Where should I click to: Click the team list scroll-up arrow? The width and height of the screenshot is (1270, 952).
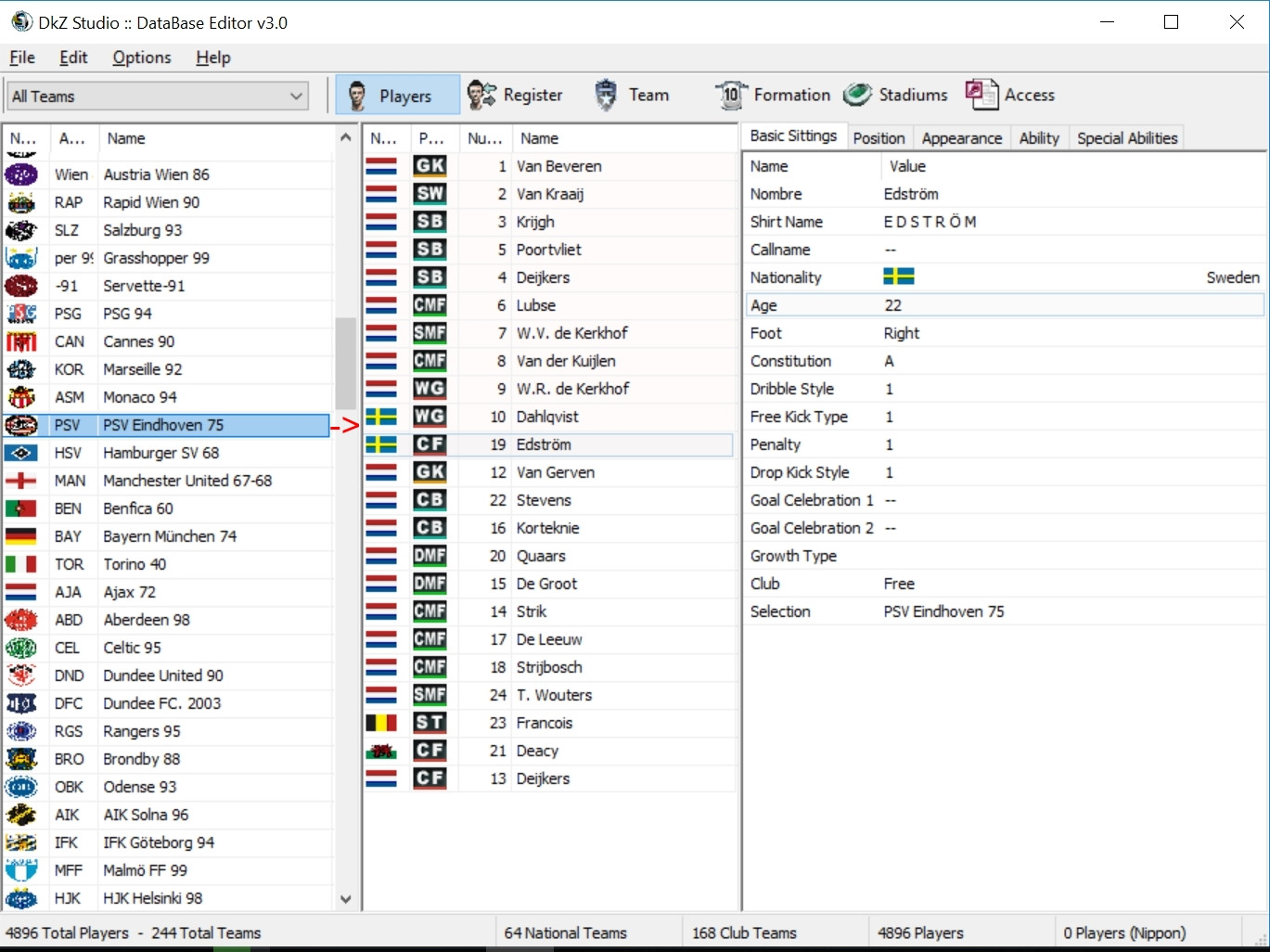coord(346,137)
